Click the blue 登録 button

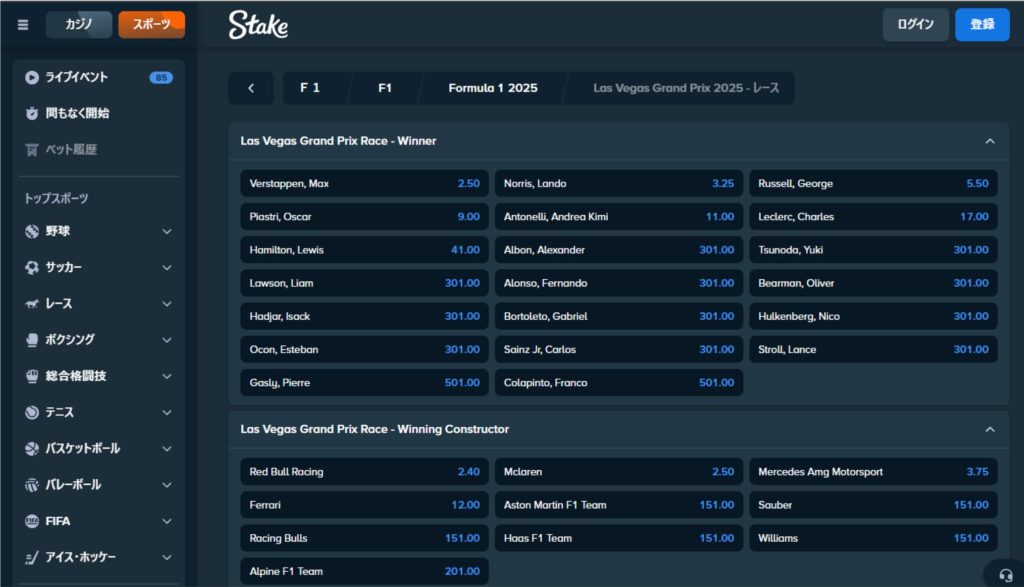click(x=982, y=25)
